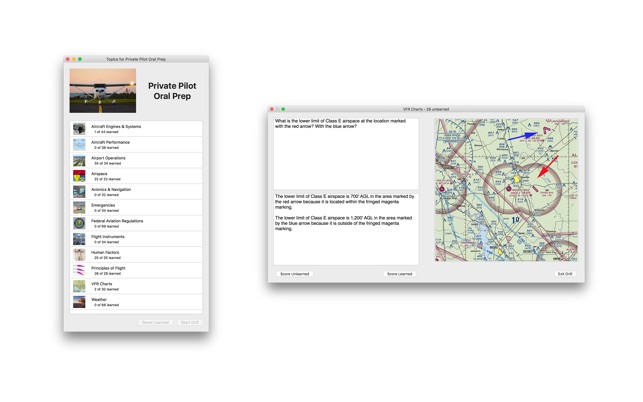Click the Cessna airplane header photo

103,91
